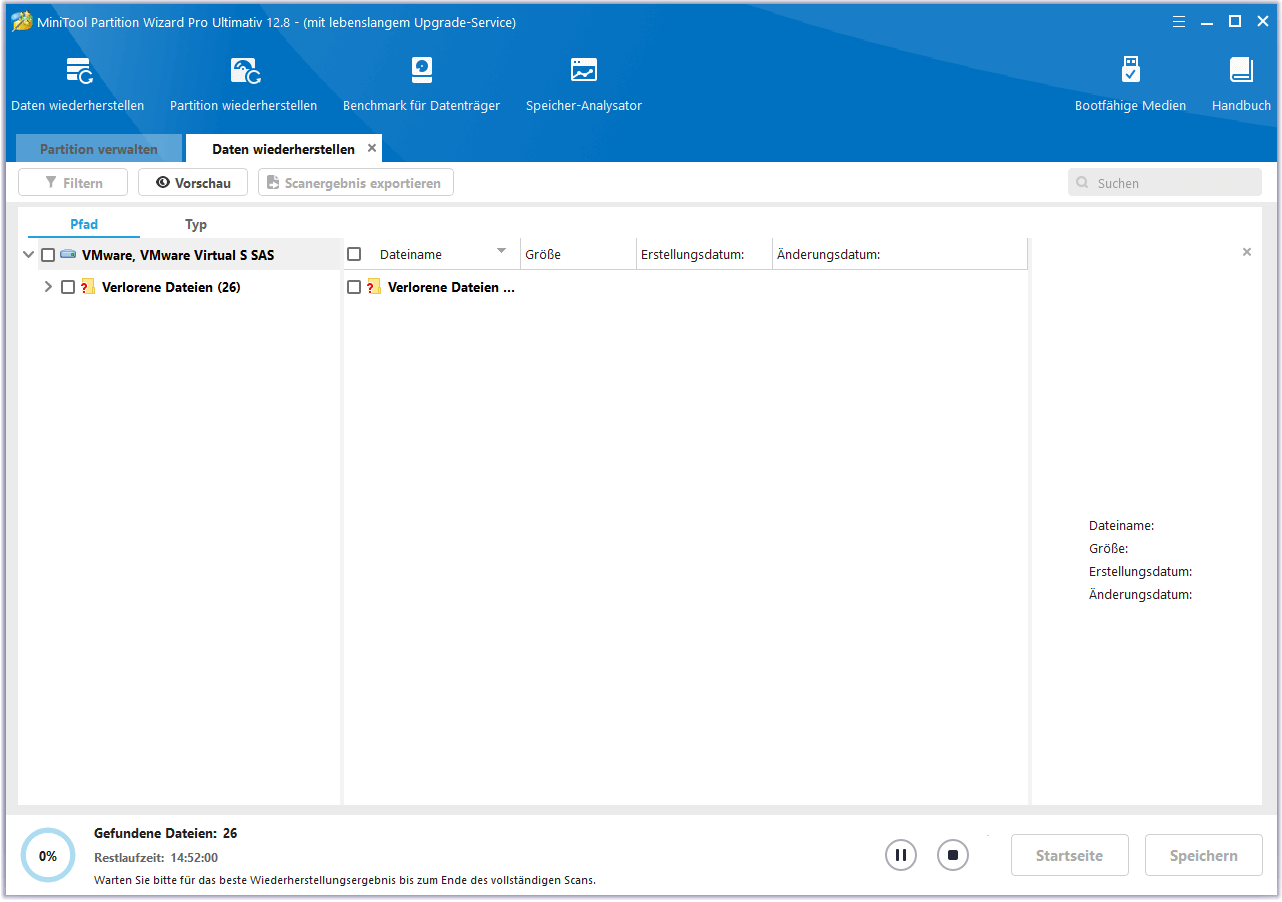
Task: Sort by the Dateiname column header
Action: (432, 254)
